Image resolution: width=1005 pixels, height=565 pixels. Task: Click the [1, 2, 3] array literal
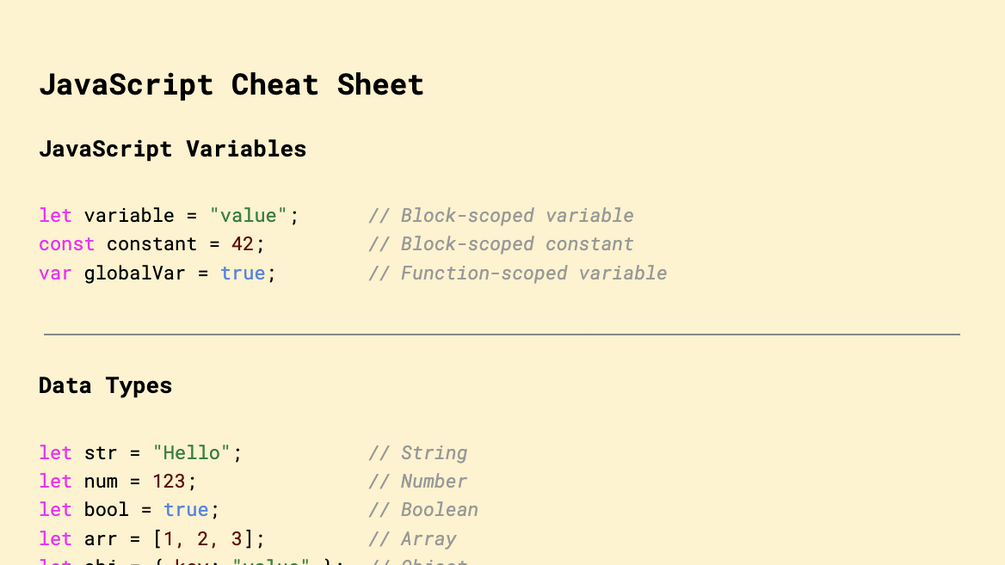click(203, 539)
